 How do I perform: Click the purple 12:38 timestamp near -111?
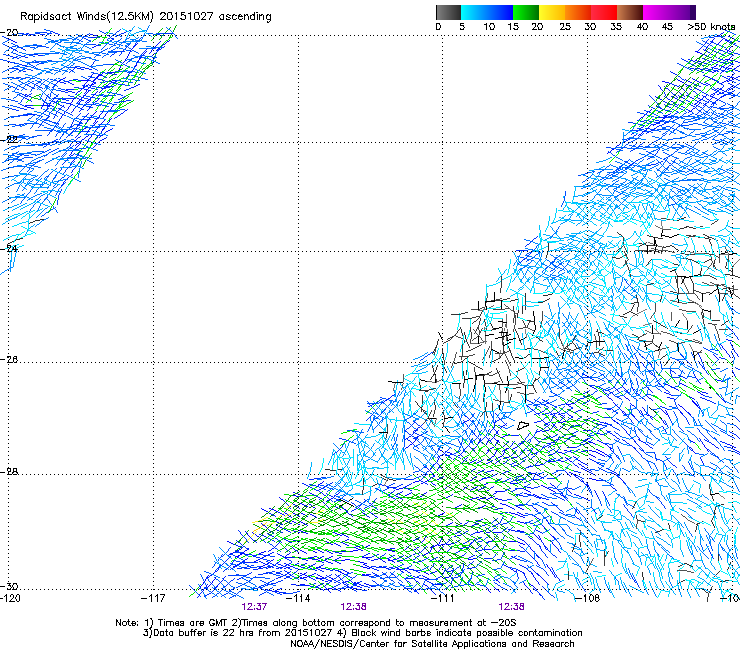pyautogui.click(x=512, y=607)
